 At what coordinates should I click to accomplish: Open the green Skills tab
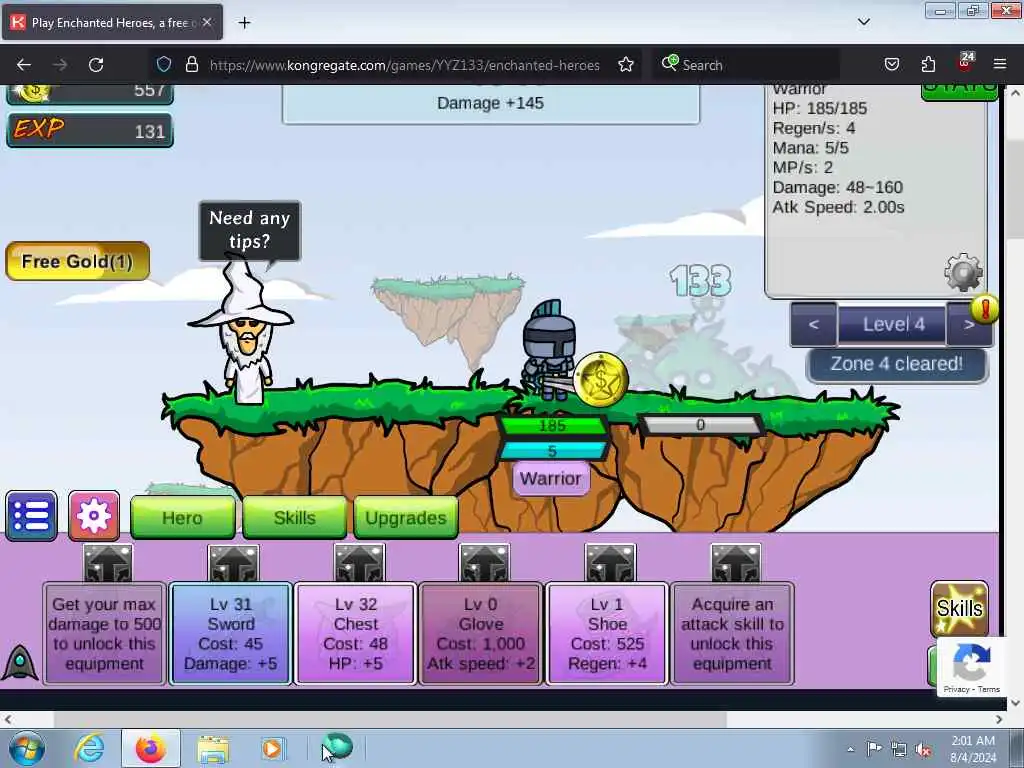coord(295,517)
